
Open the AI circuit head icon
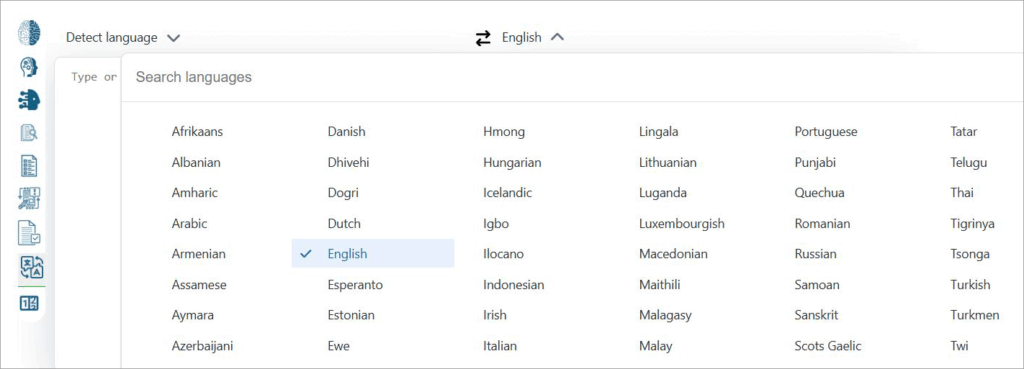29,100
